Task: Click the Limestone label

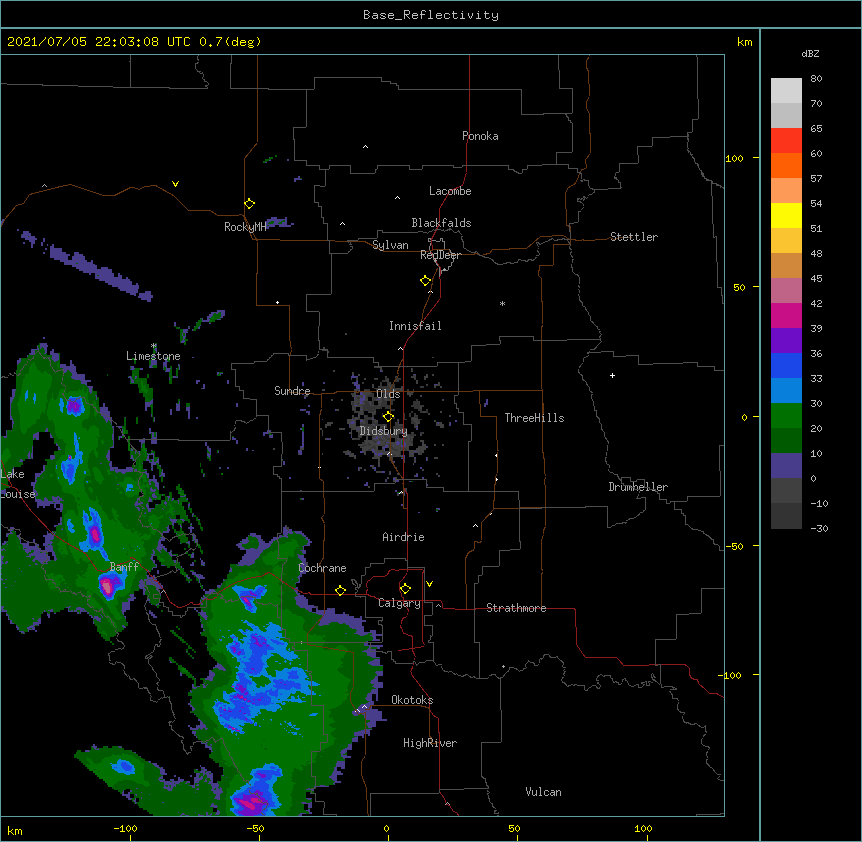Action: tap(153, 356)
